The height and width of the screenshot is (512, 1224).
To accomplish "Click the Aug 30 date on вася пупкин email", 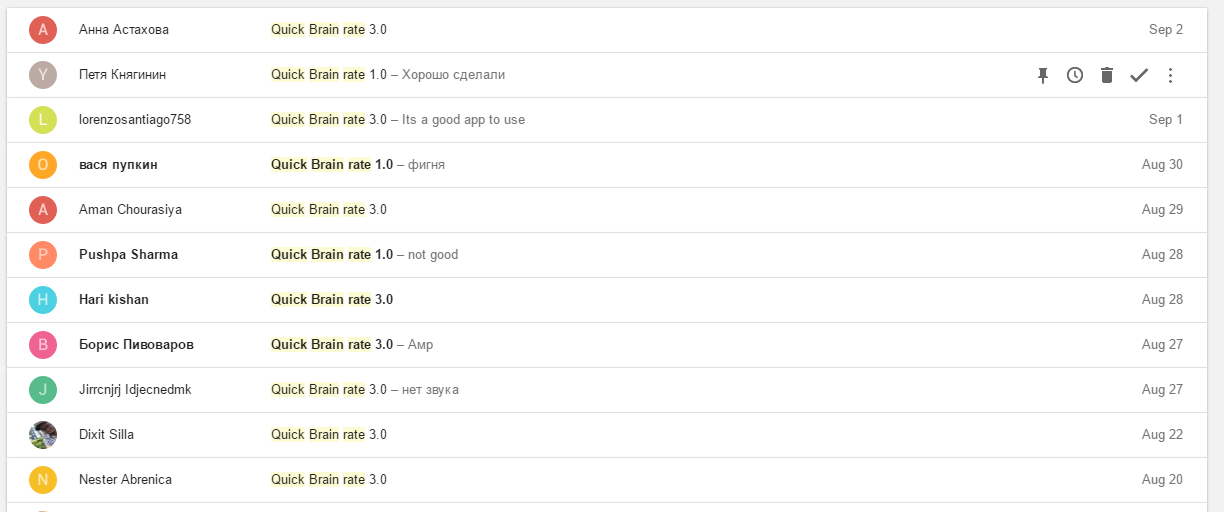I will pyautogui.click(x=1162, y=165).
